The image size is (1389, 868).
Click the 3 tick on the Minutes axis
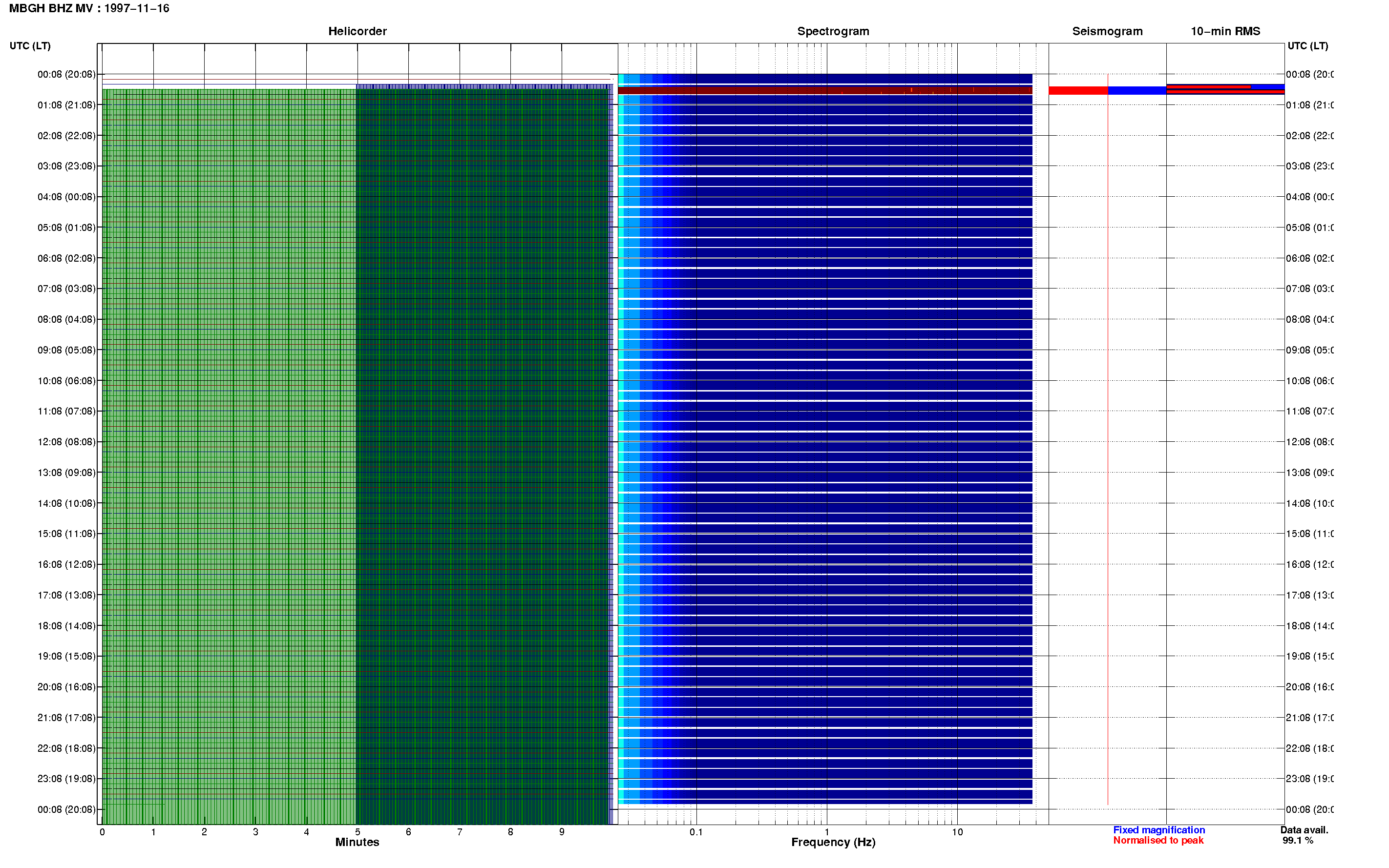[255, 832]
